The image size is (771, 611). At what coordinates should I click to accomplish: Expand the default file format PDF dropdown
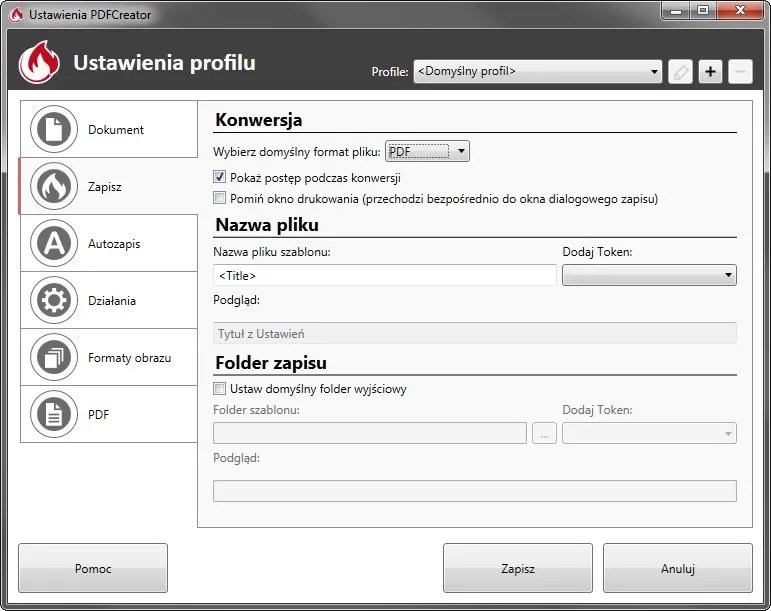point(427,151)
